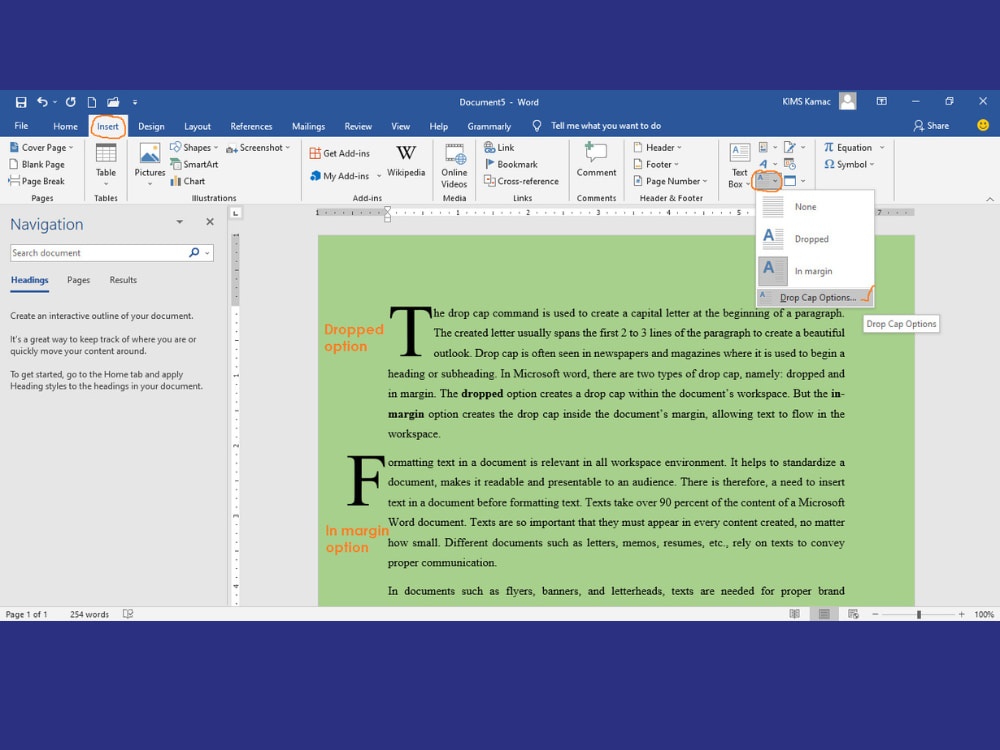The height and width of the screenshot is (750, 1000).
Task: Click the smiley feedback icon
Action: pos(983,125)
